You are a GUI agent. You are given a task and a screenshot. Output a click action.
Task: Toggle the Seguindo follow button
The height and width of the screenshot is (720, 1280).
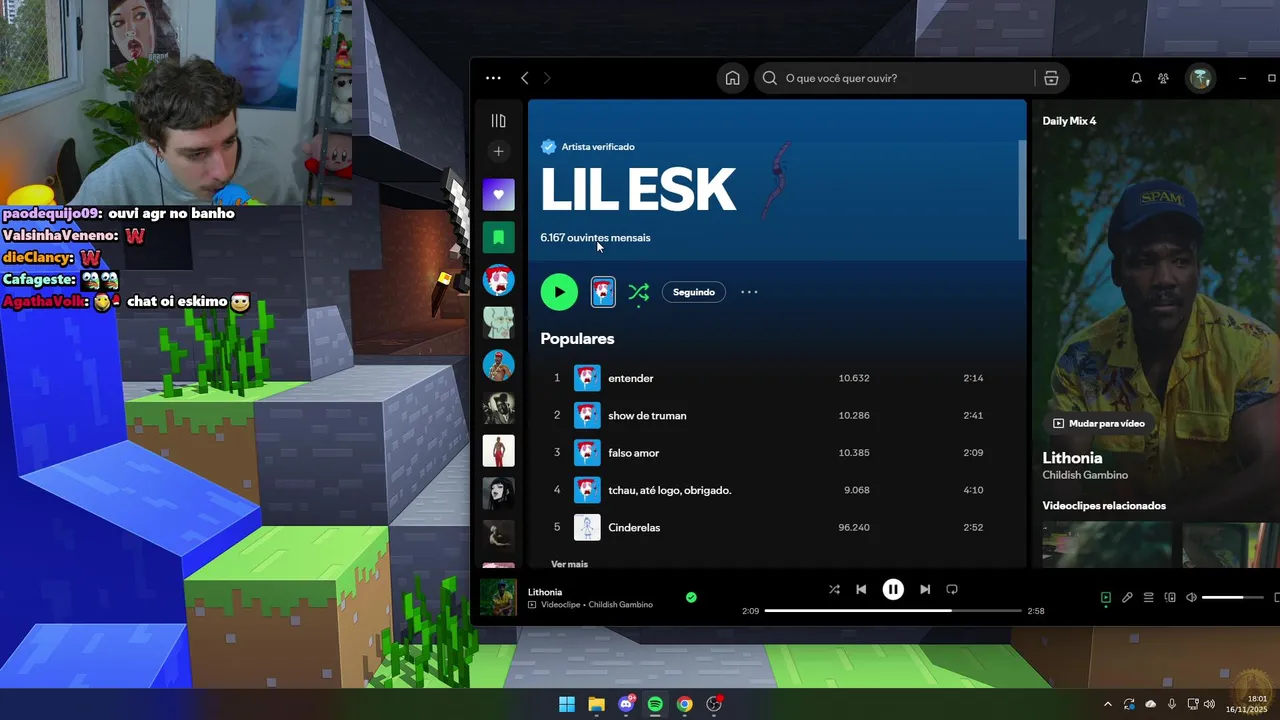point(694,292)
